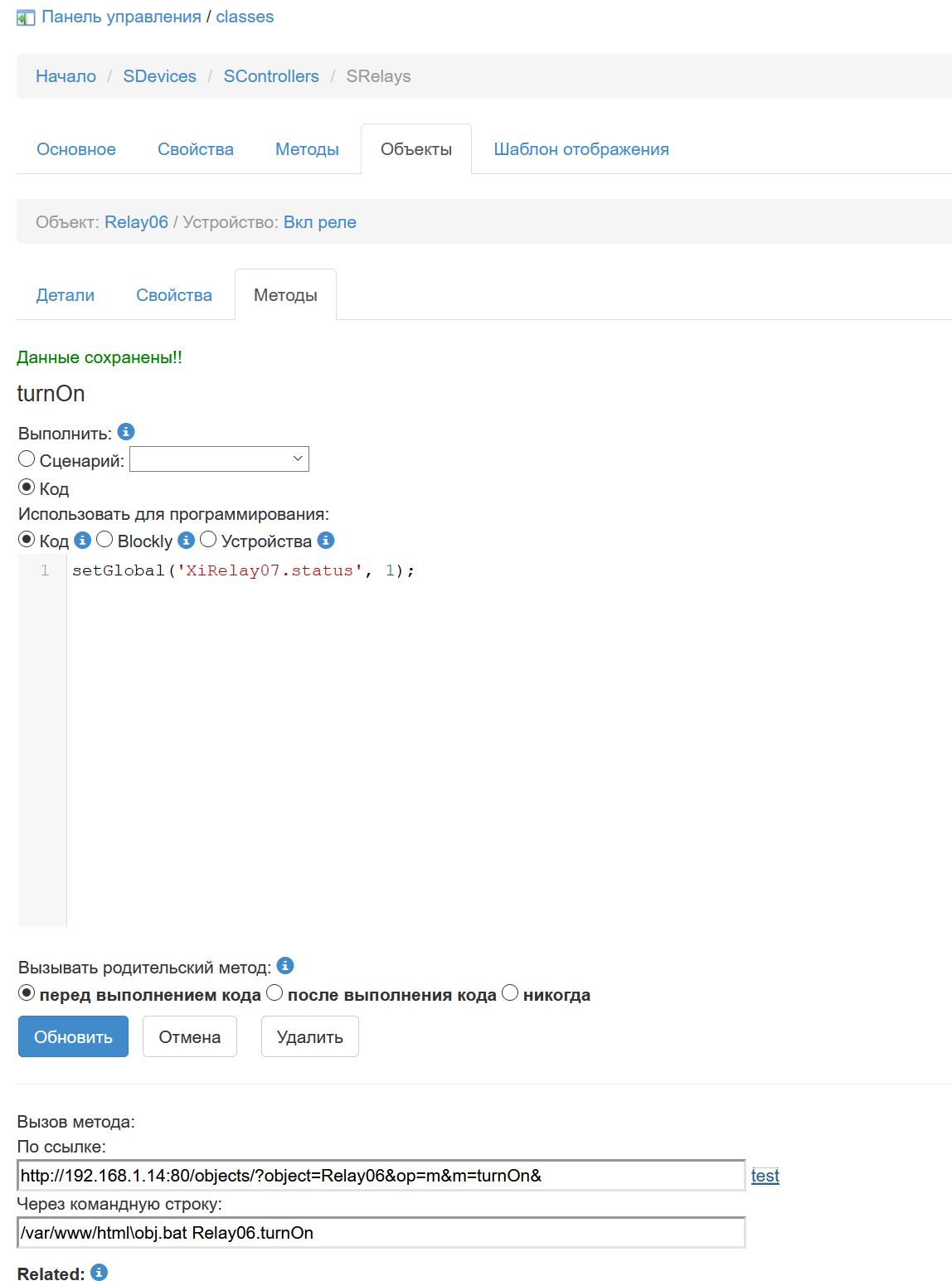This screenshot has height=1281, width=952.
Task: Click the info icon after the Код programming option
Action: click(x=82, y=540)
